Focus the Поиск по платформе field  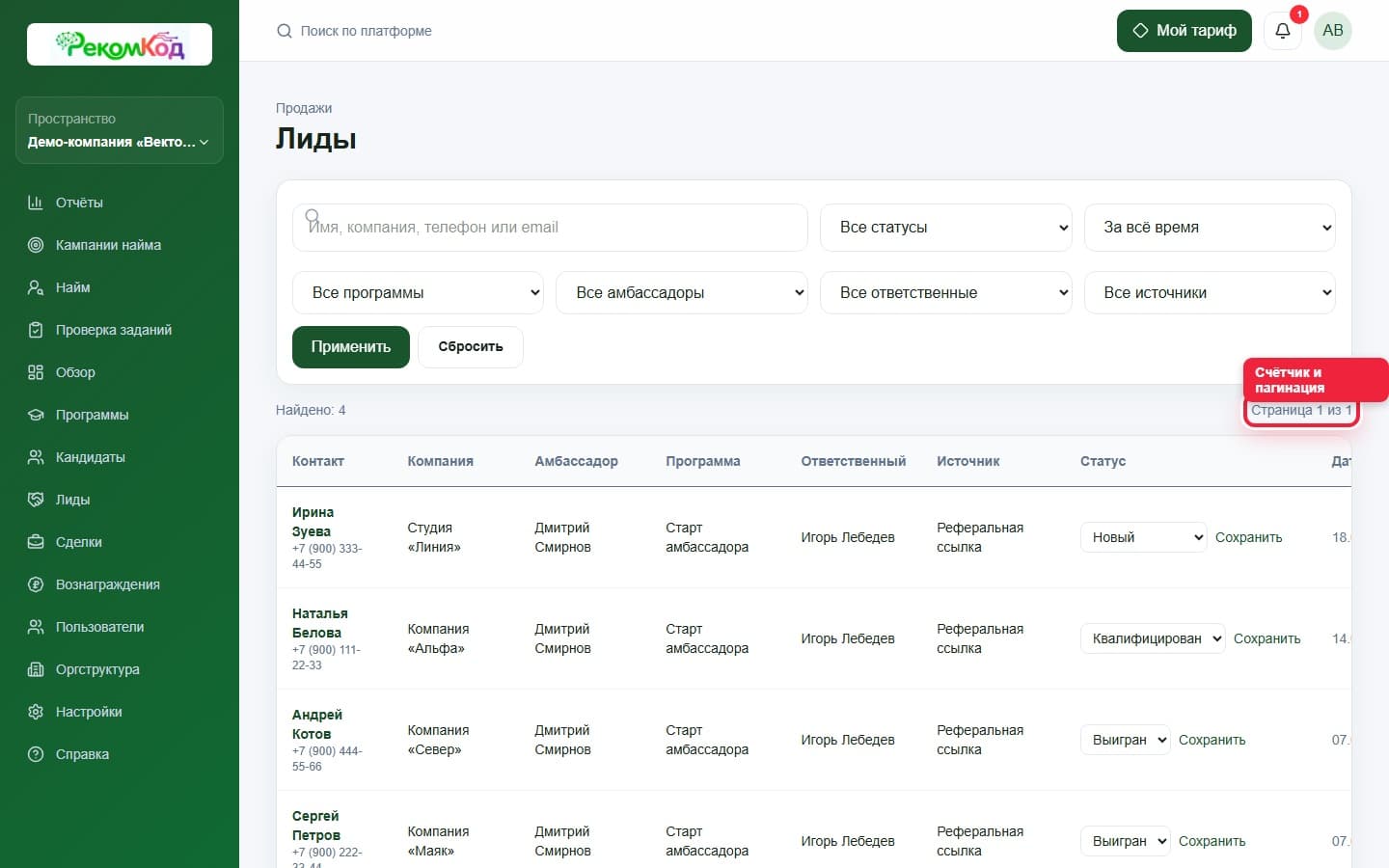367,31
